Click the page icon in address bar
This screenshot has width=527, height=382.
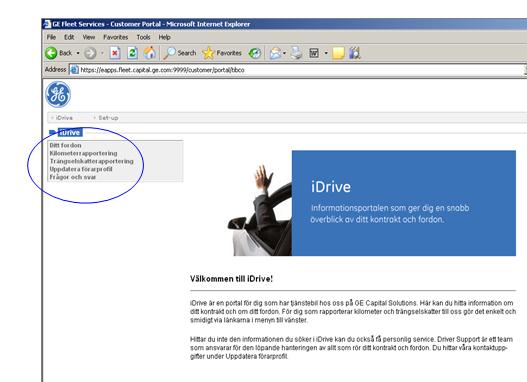(x=74, y=70)
